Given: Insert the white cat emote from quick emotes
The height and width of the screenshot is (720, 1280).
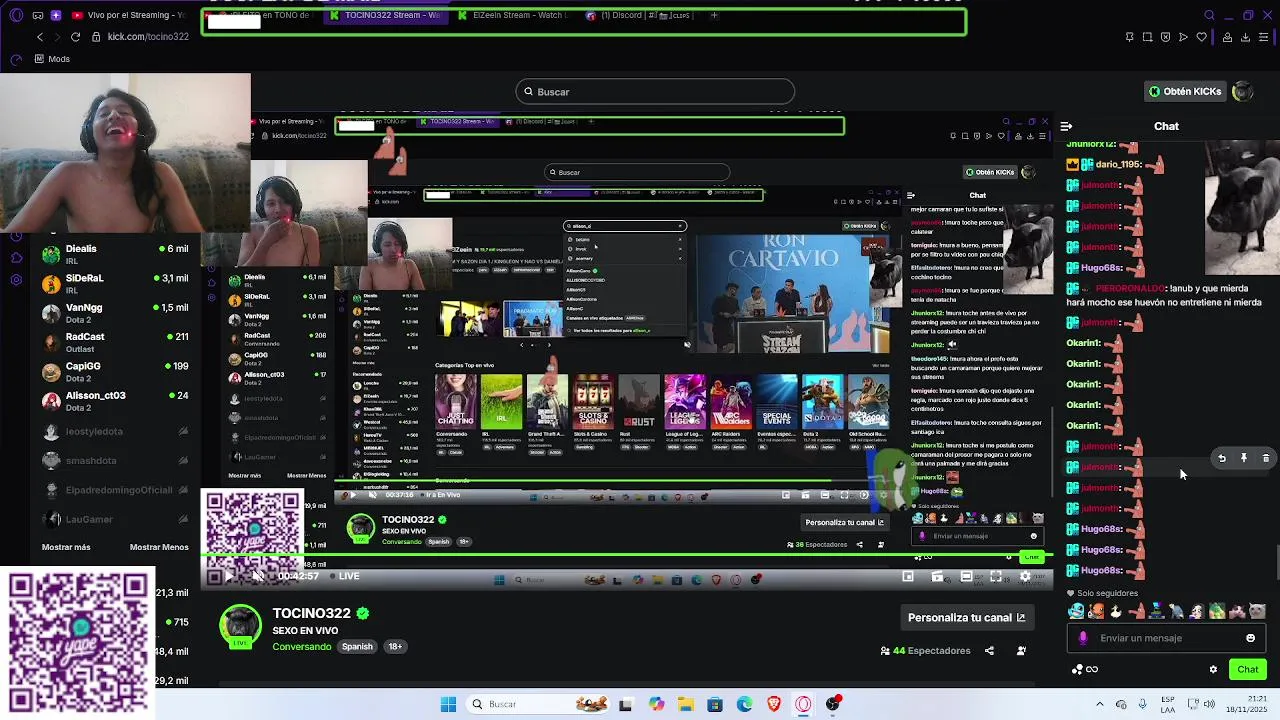Looking at the screenshot, I should 1257,611.
